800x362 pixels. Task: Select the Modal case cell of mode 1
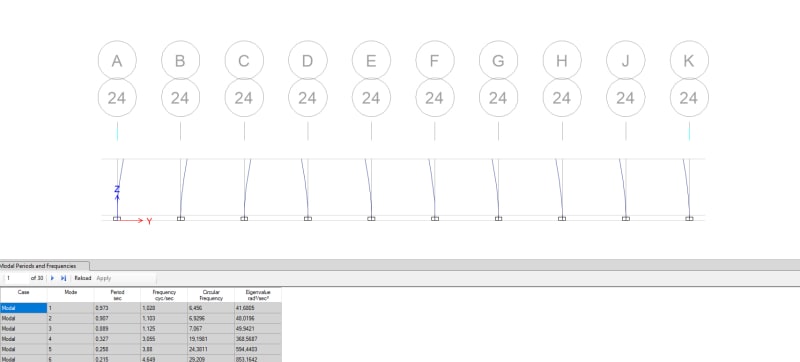pyautogui.click(x=23, y=308)
